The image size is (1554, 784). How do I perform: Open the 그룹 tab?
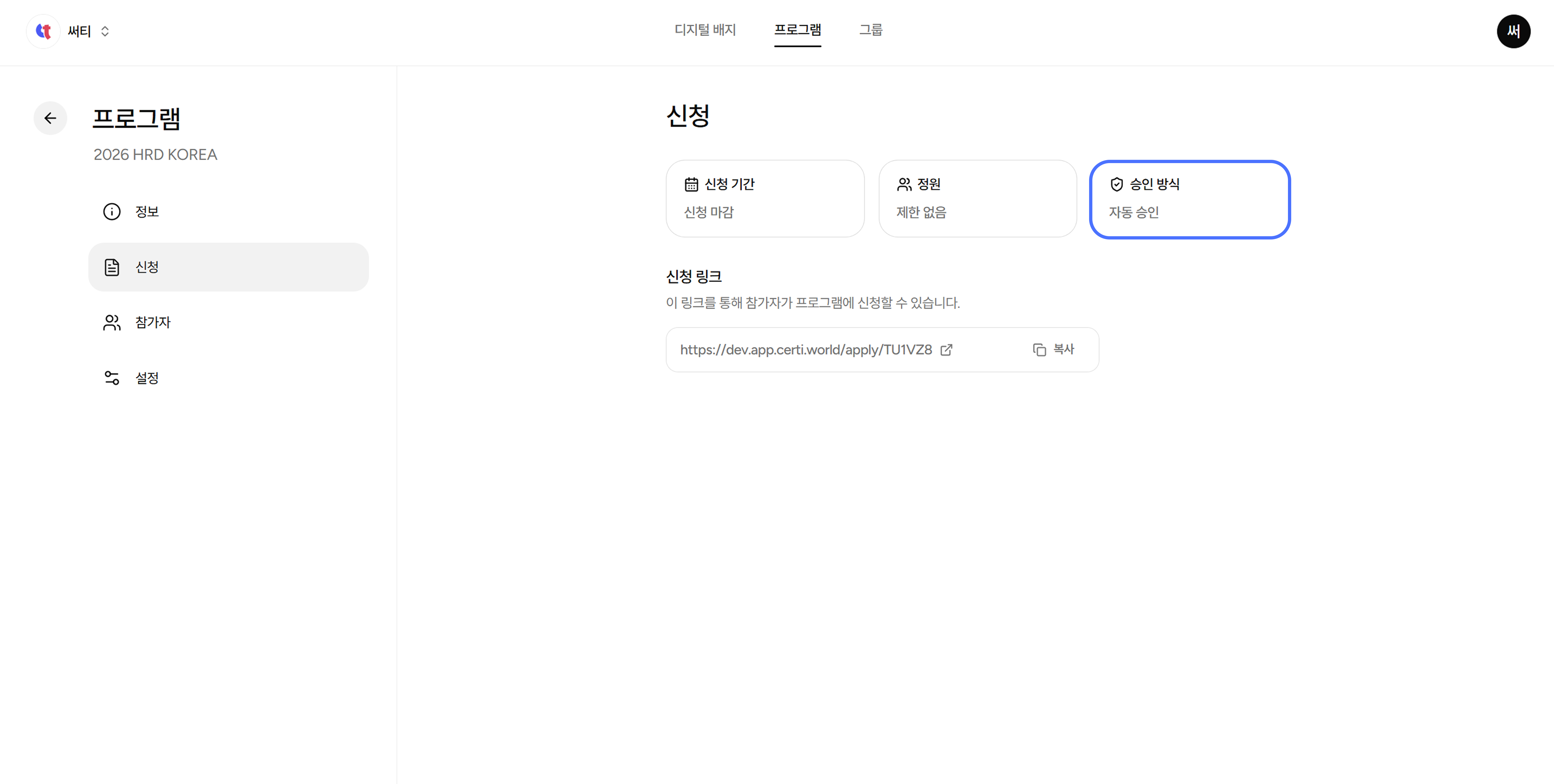(x=870, y=30)
